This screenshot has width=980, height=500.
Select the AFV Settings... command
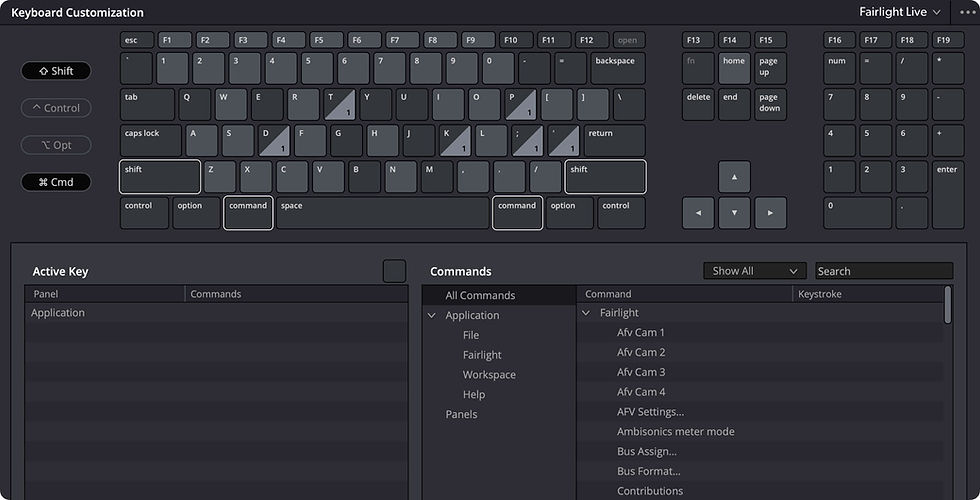coord(650,412)
